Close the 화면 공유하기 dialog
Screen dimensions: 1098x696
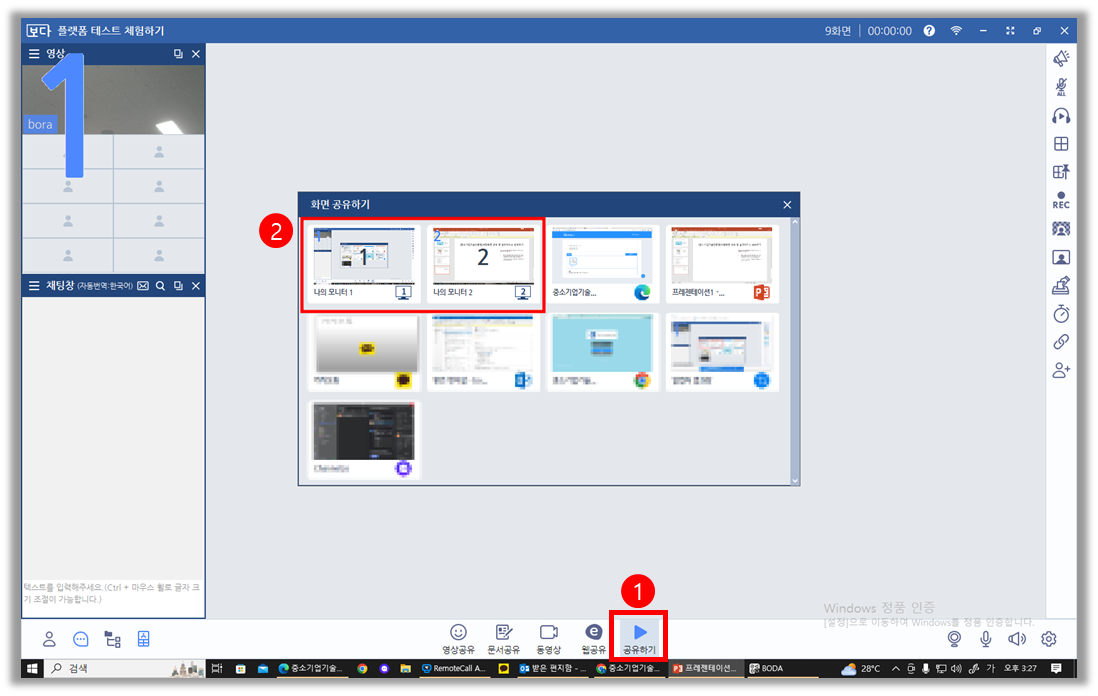[x=787, y=204]
